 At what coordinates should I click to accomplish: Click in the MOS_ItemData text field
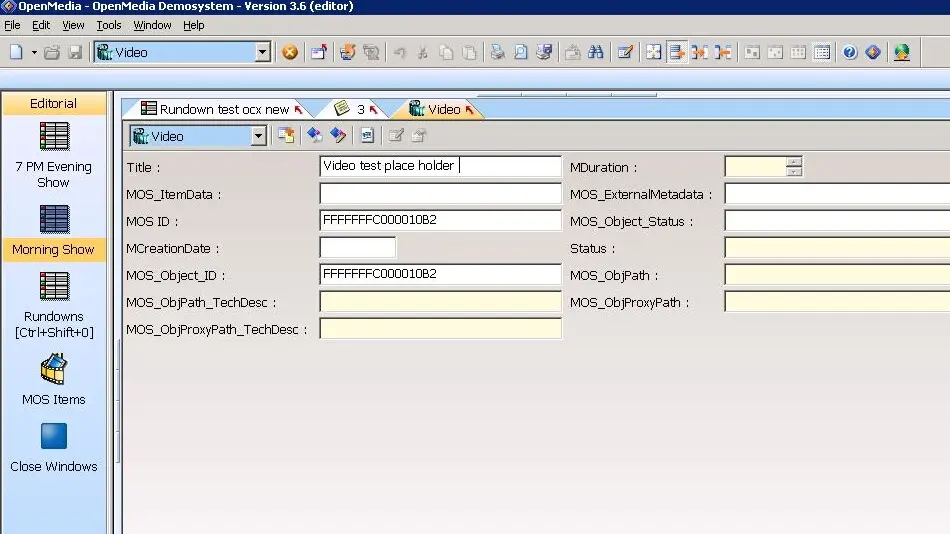pos(440,194)
